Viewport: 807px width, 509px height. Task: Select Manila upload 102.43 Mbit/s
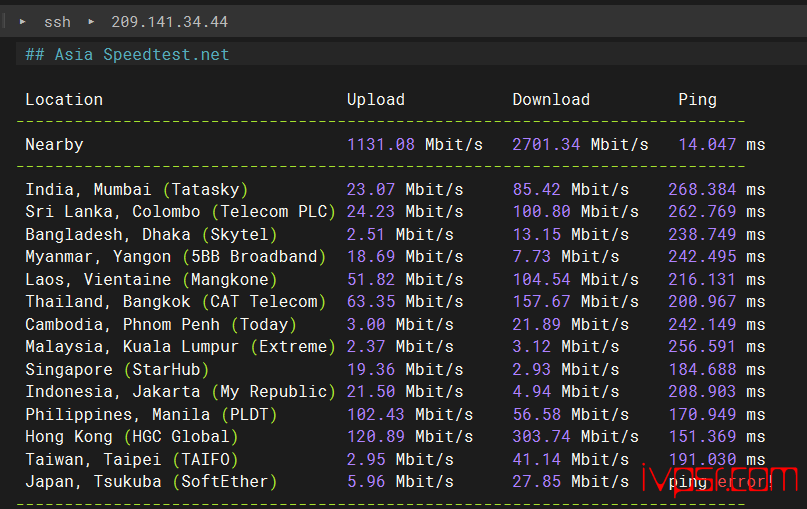(x=410, y=415)
